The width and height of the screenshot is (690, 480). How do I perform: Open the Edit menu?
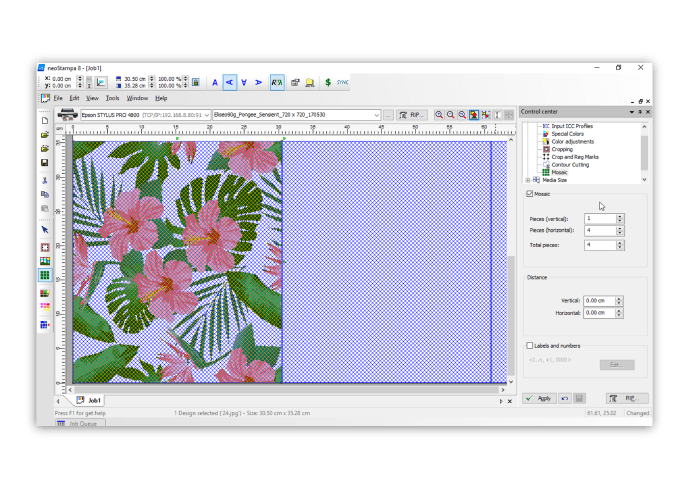[x=74, y=98]
